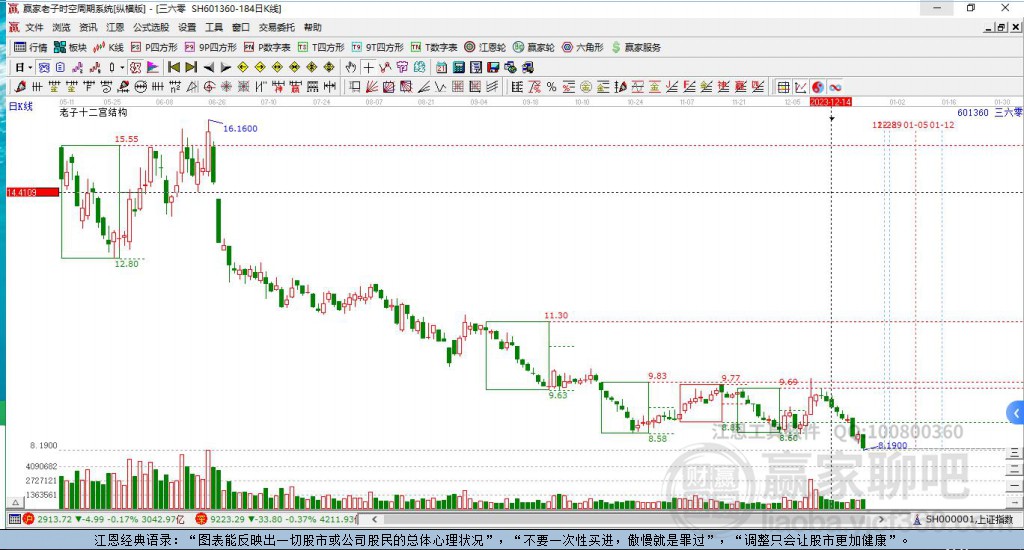Viewport: 1024px width, 550px height.
Task: Open the 窗口 menu
Action: 241,27
